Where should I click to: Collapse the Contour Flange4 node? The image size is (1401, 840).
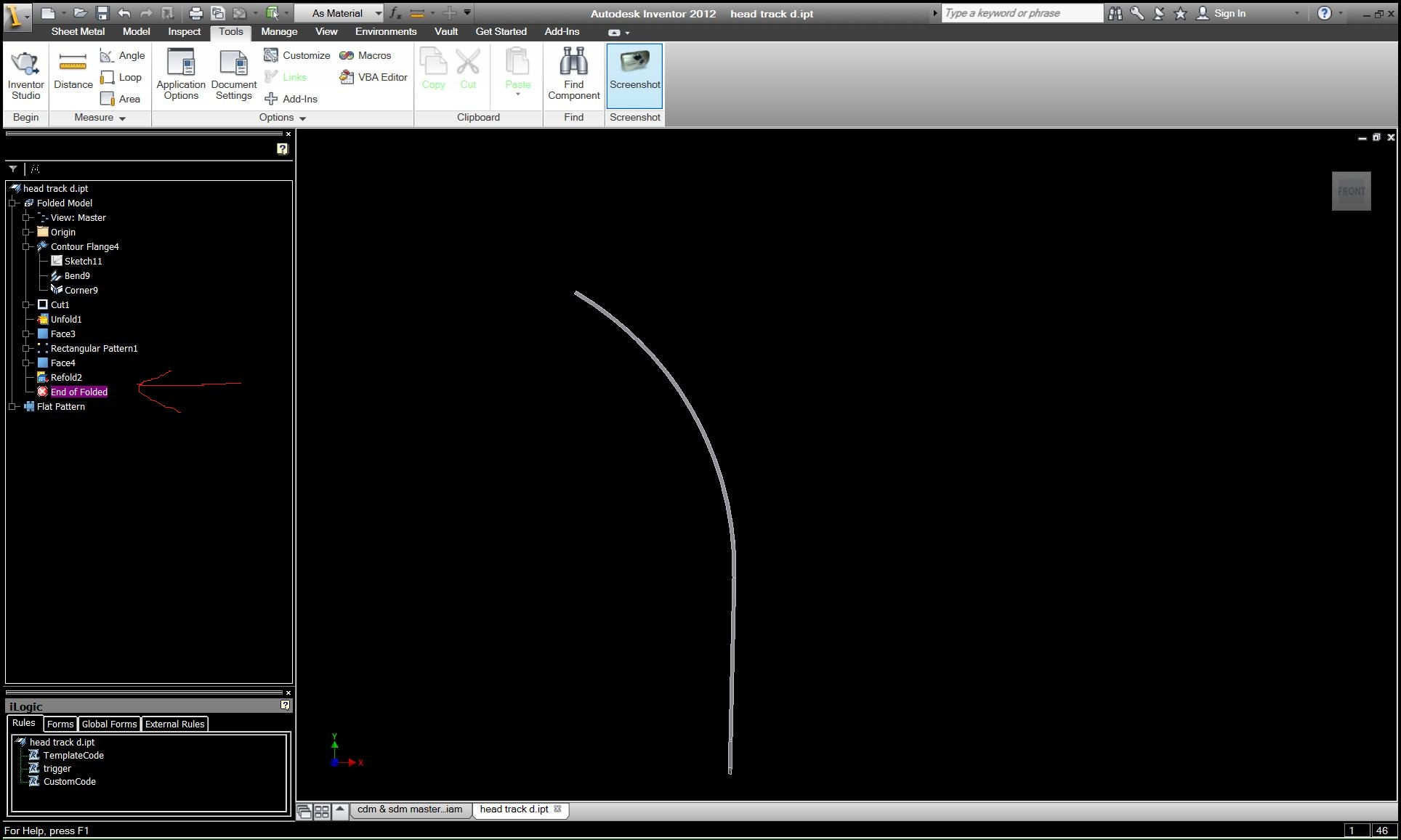tap(26, 246)
